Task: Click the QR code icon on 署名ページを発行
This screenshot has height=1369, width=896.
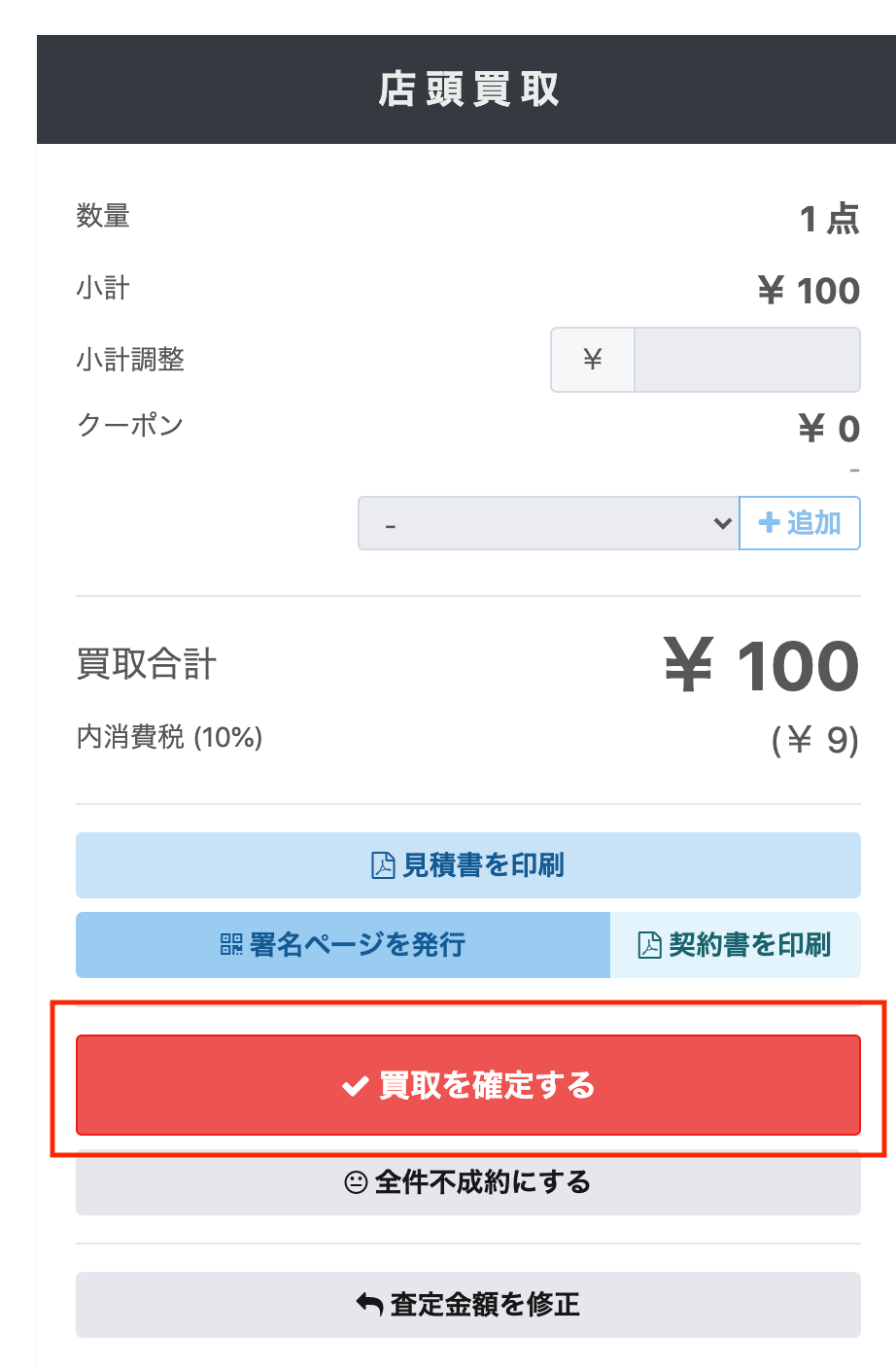Action: coord(231,944)
